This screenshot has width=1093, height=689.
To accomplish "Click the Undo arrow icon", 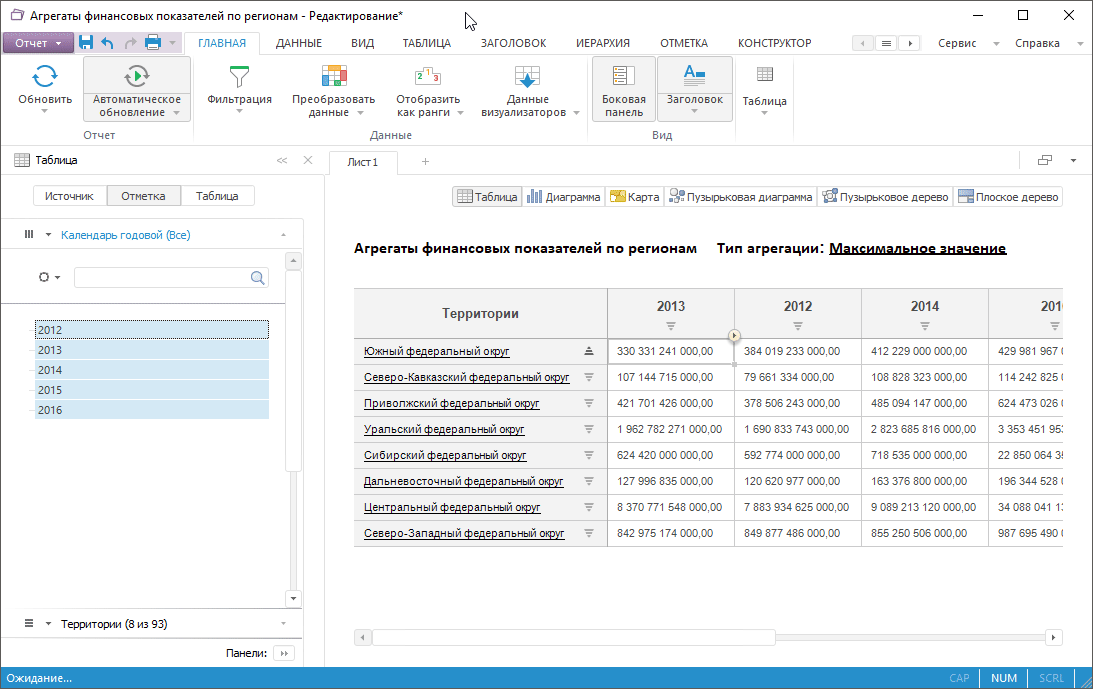I will click(108, 43).
